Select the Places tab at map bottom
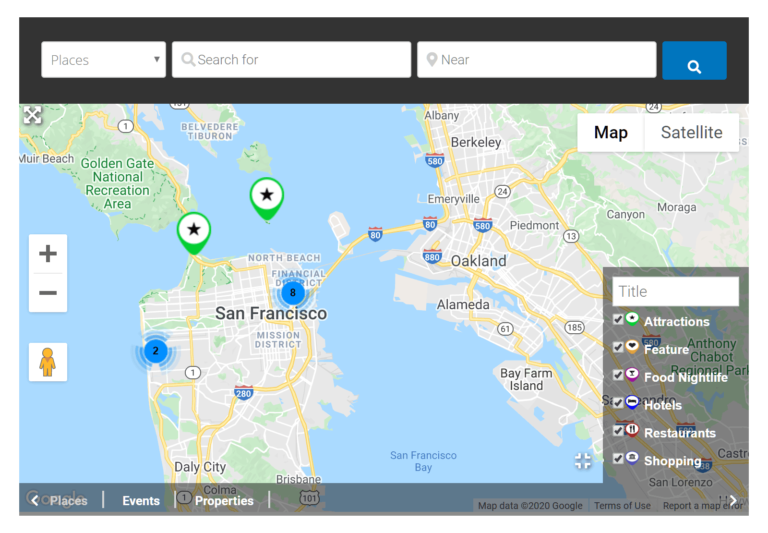This screenshot has width=768, height=533. [69, 501]
